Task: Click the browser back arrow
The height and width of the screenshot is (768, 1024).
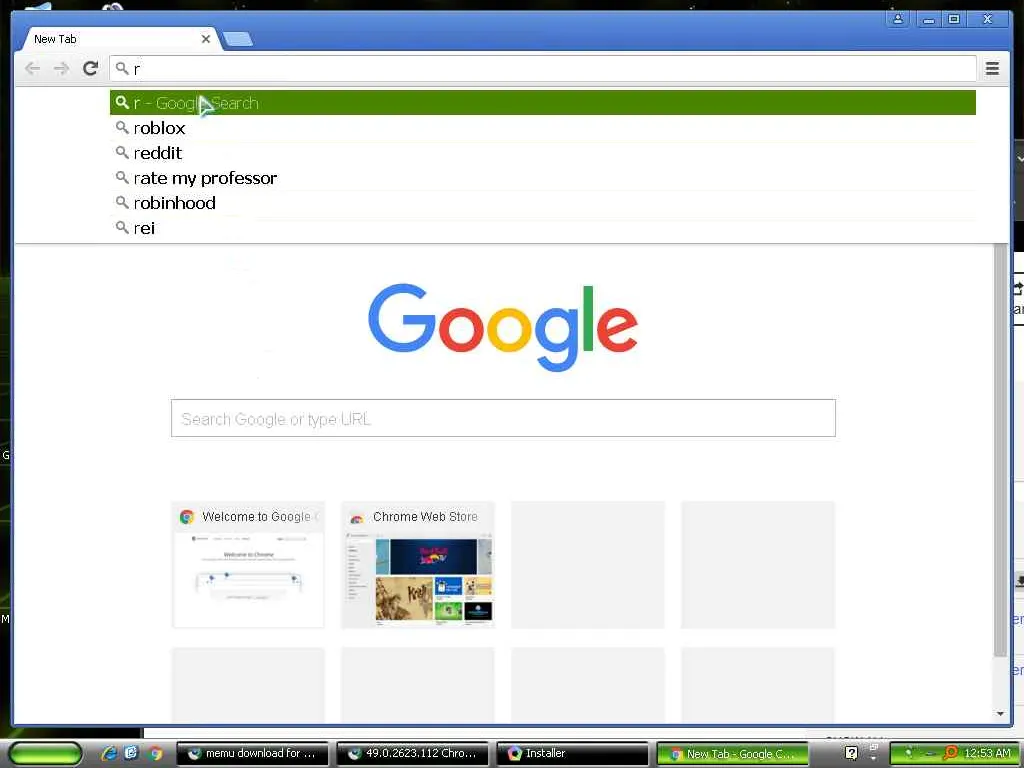Action: 32,68
